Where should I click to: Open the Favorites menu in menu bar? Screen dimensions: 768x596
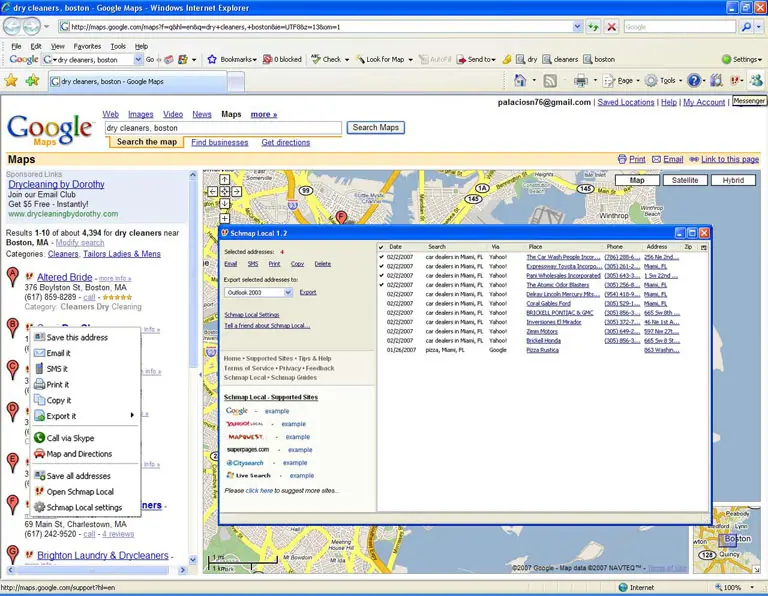[x=87, y=46]
